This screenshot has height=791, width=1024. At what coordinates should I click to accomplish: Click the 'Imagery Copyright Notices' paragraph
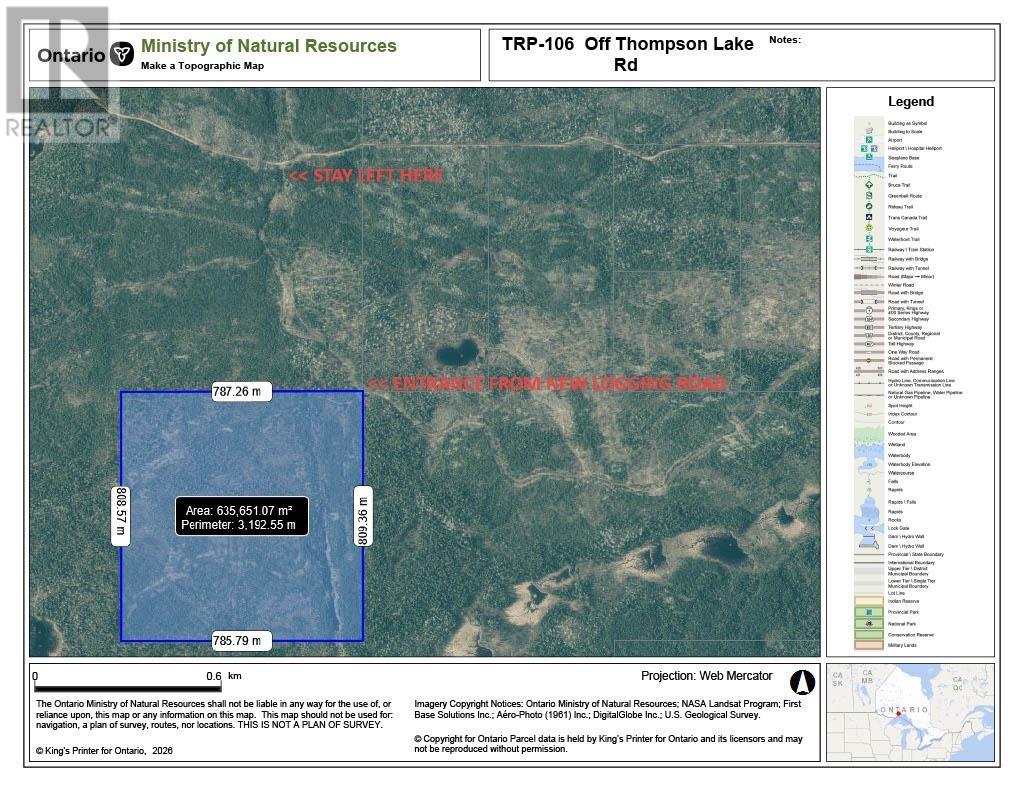coord(607,709)
